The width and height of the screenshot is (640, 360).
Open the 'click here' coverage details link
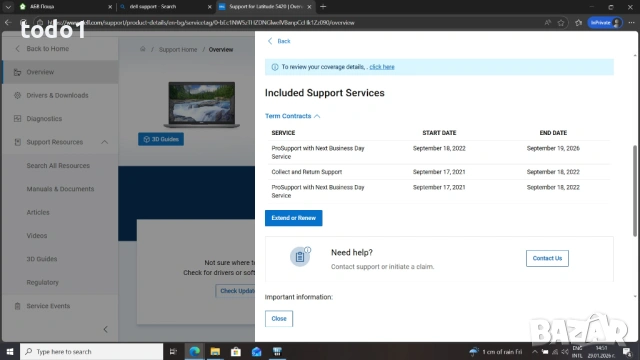(382, 67)
